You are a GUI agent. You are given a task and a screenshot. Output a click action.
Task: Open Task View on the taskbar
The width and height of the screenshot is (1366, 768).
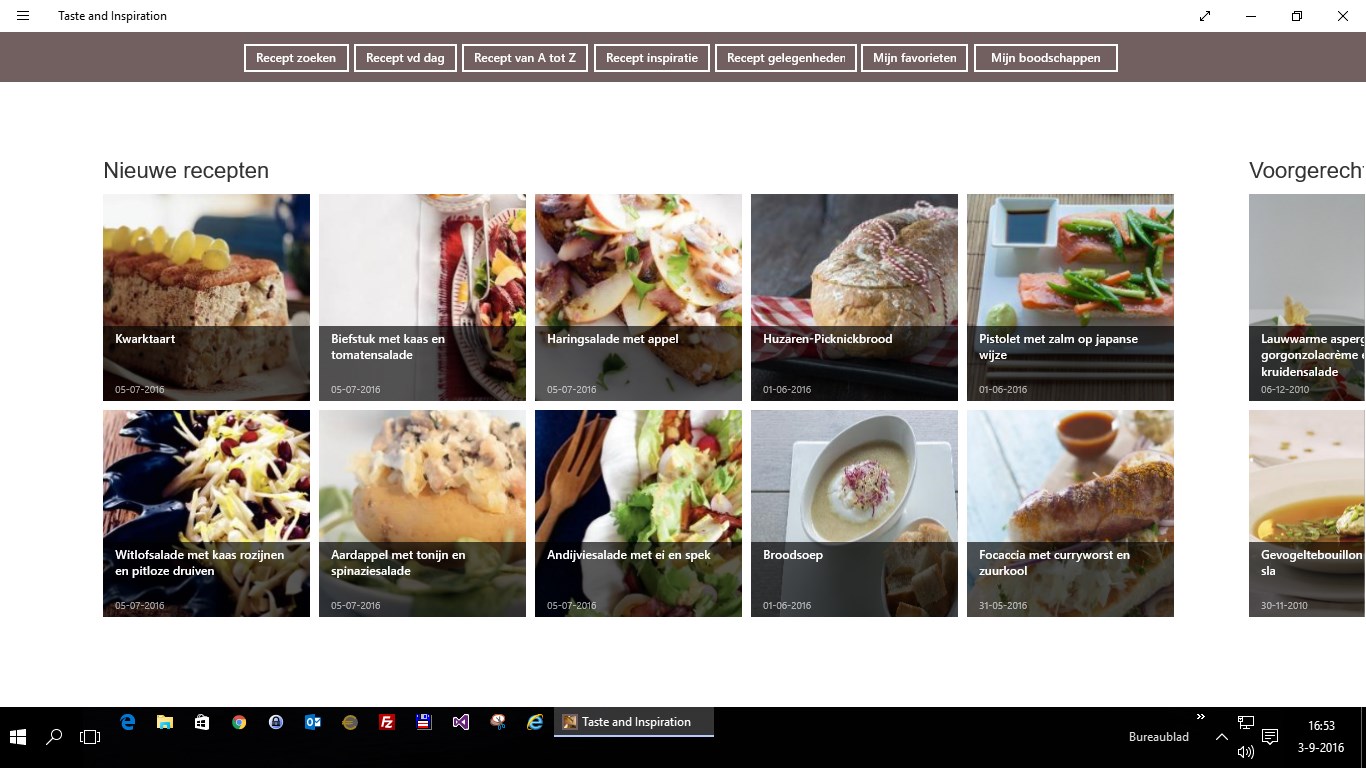click(90, 737)
